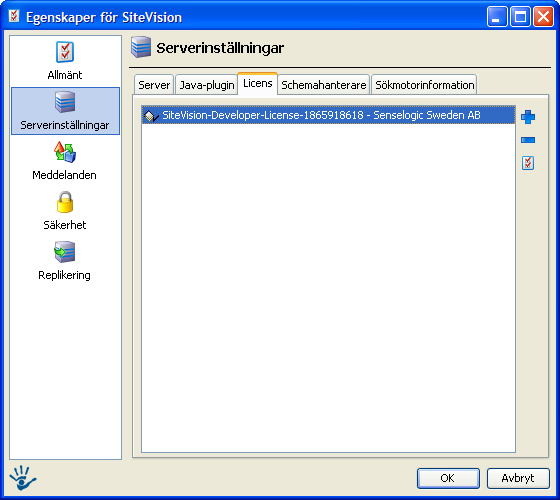The image size is (560, 500).
Task: Click the license entry's small diamond icon
Action: click(151, 115)
